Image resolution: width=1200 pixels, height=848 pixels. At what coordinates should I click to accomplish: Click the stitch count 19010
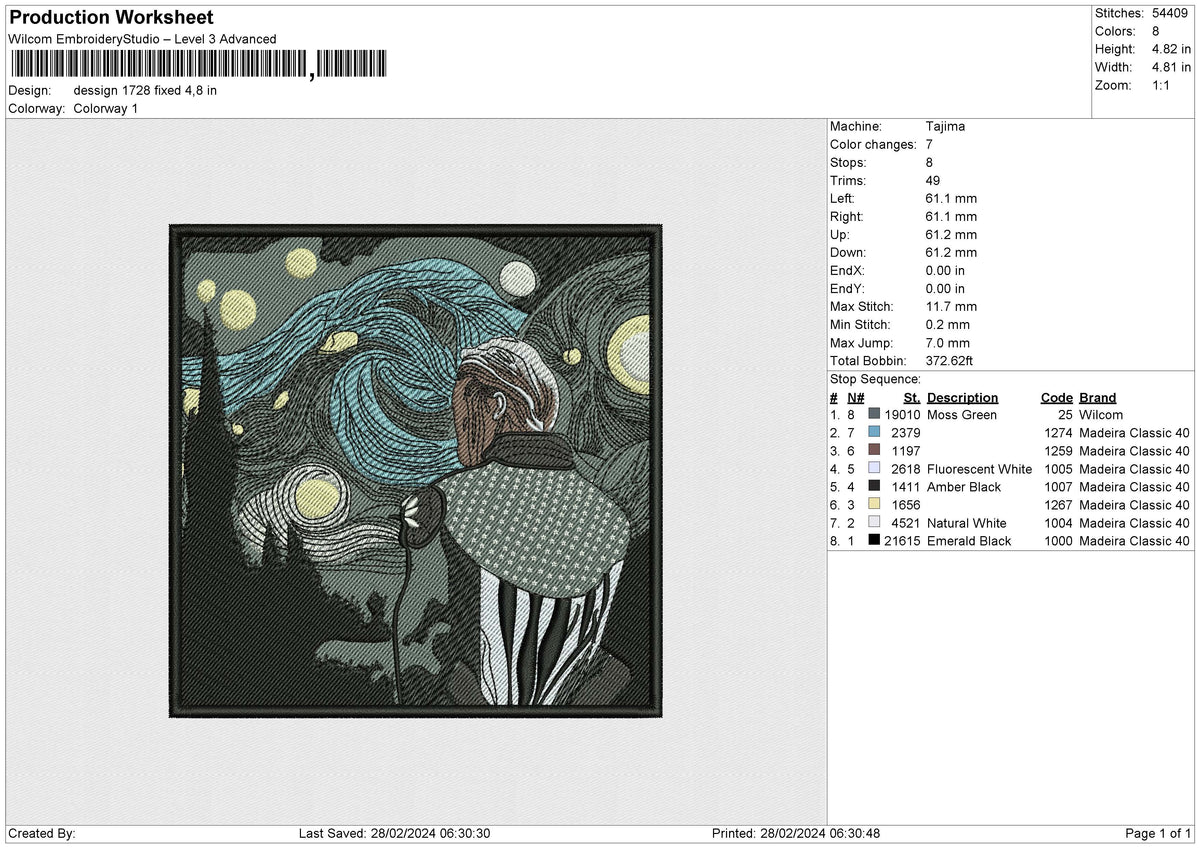point(902,415)
